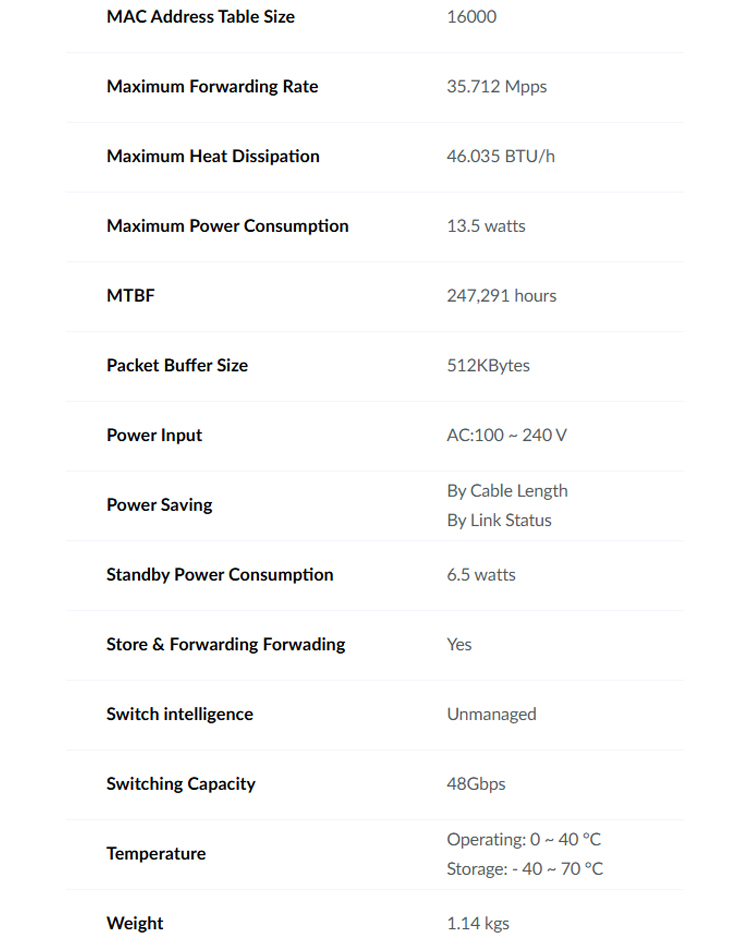Click the 46.035 BTU/h value
The width and height of the screenshot is (750, 950).
pyautogui.click(x=500, y=156)
